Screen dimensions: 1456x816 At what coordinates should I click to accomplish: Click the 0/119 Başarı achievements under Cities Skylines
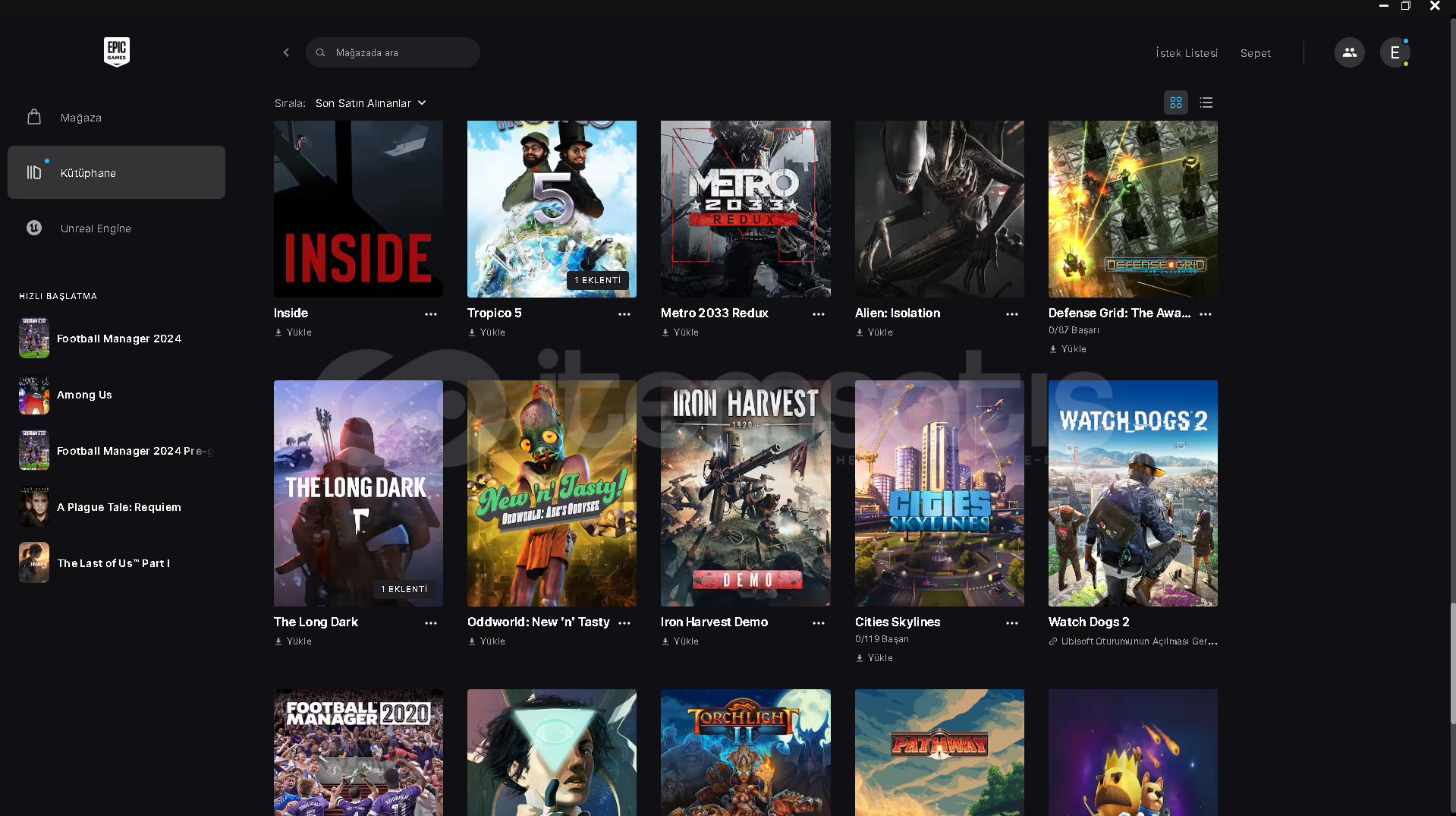click(882, 639)
